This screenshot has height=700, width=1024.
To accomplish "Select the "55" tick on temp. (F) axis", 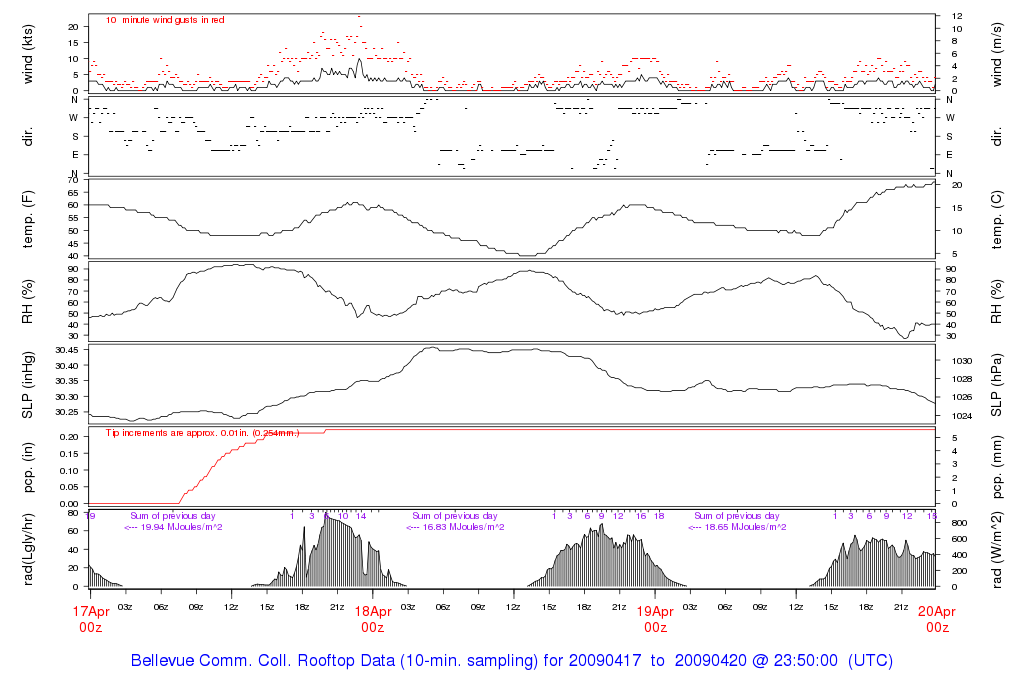I will pos(73,218).
